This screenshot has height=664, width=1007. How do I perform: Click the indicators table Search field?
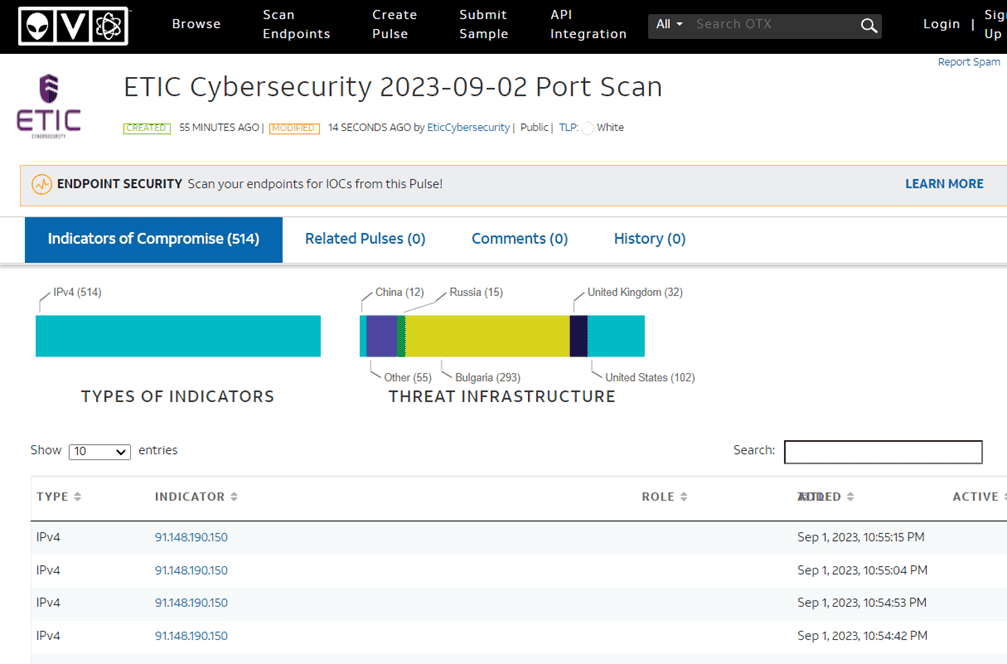tap(882, 452)
